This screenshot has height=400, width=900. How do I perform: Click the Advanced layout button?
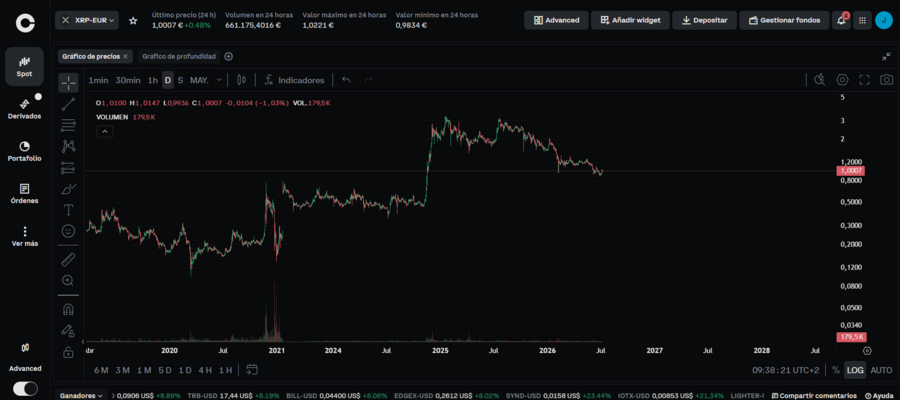(x=556, y=20)
